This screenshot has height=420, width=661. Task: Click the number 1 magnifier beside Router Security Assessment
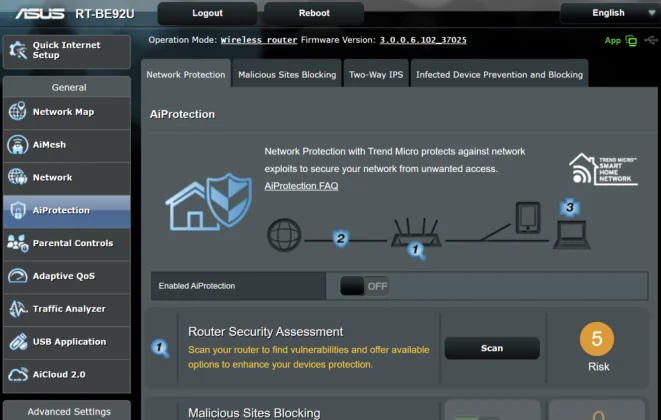click(160, 348)
